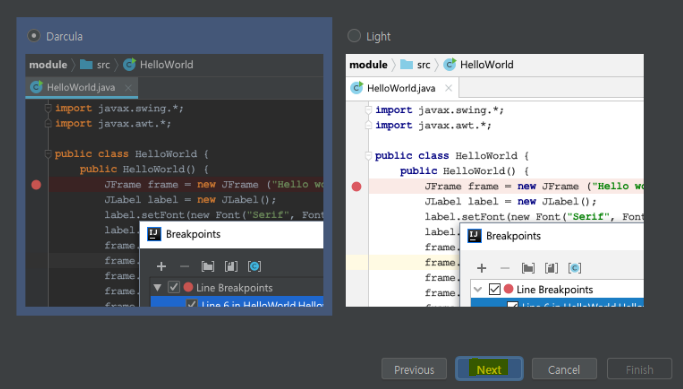
Task: Click the fold marker beside 'import javax.awt' in Light preview
Action: pos(369,125)
